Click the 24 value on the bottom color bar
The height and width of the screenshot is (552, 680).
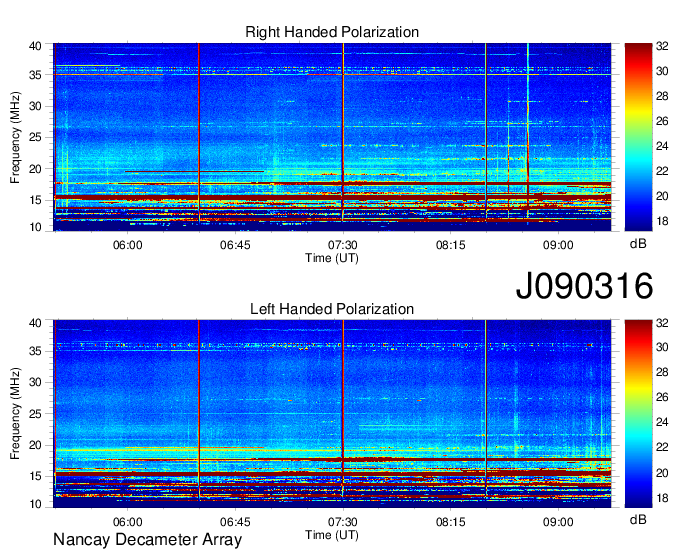coord(662,422)
